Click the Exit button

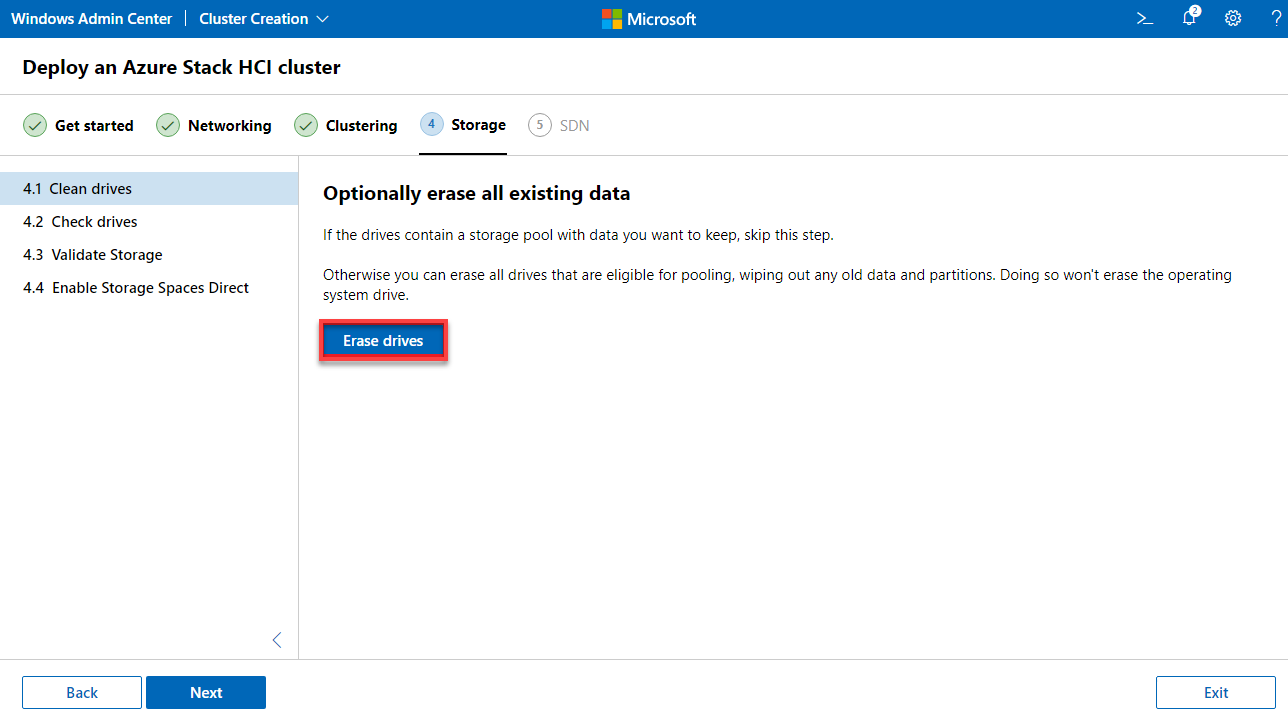tap(1216, 692)
